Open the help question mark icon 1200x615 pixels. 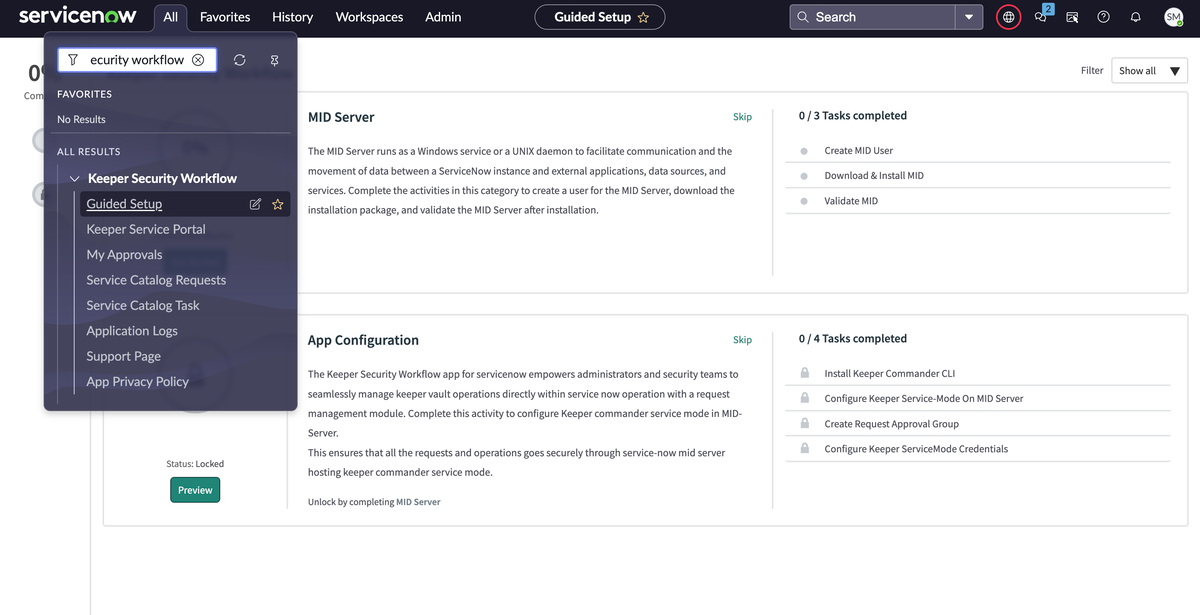(1103, 17)
